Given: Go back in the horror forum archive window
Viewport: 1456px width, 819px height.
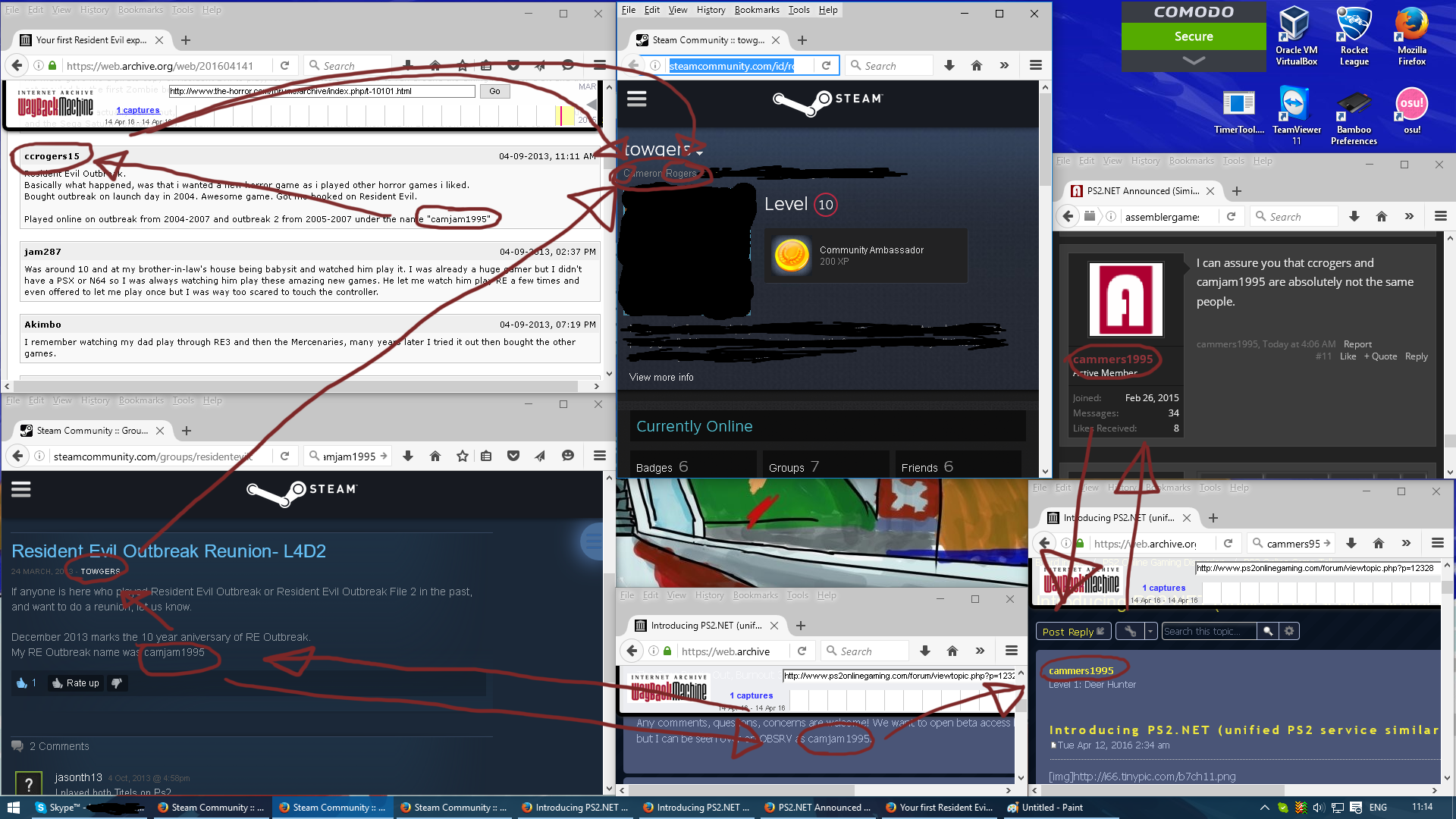Looking at the screenshot, I should (x=18, y=66).
